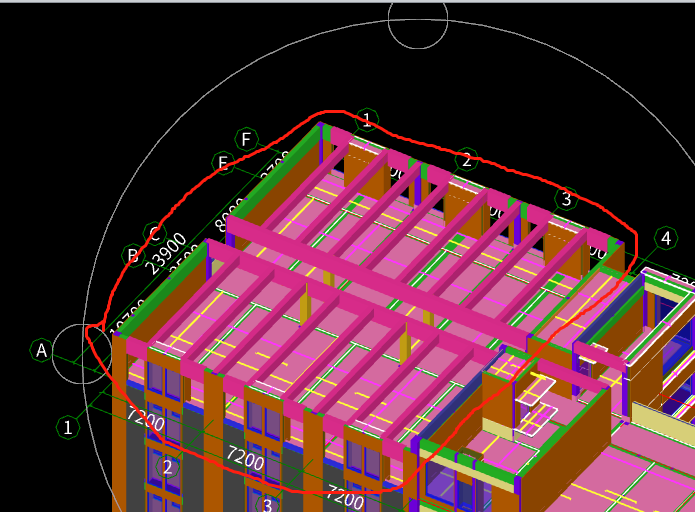This screenshot has height=512, width=695.
Task: Click the orbit ring's handle circle beside bubble A
Action: click(82, 353)
